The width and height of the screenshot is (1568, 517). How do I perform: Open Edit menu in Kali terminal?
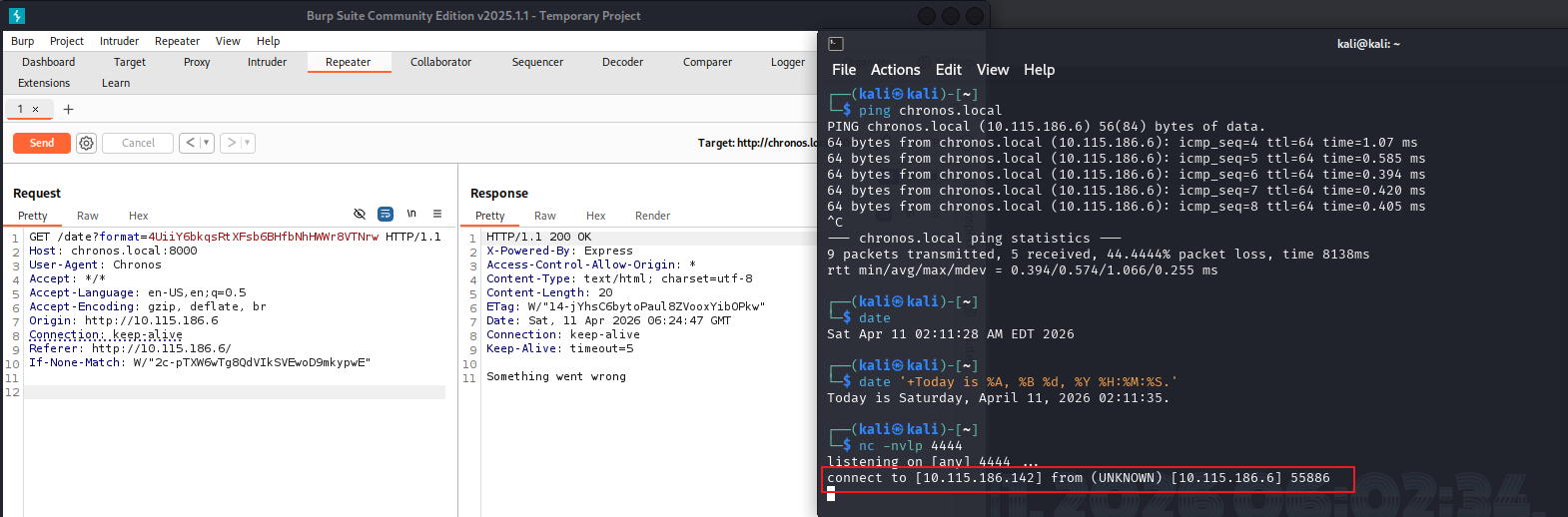click(948, 70)
